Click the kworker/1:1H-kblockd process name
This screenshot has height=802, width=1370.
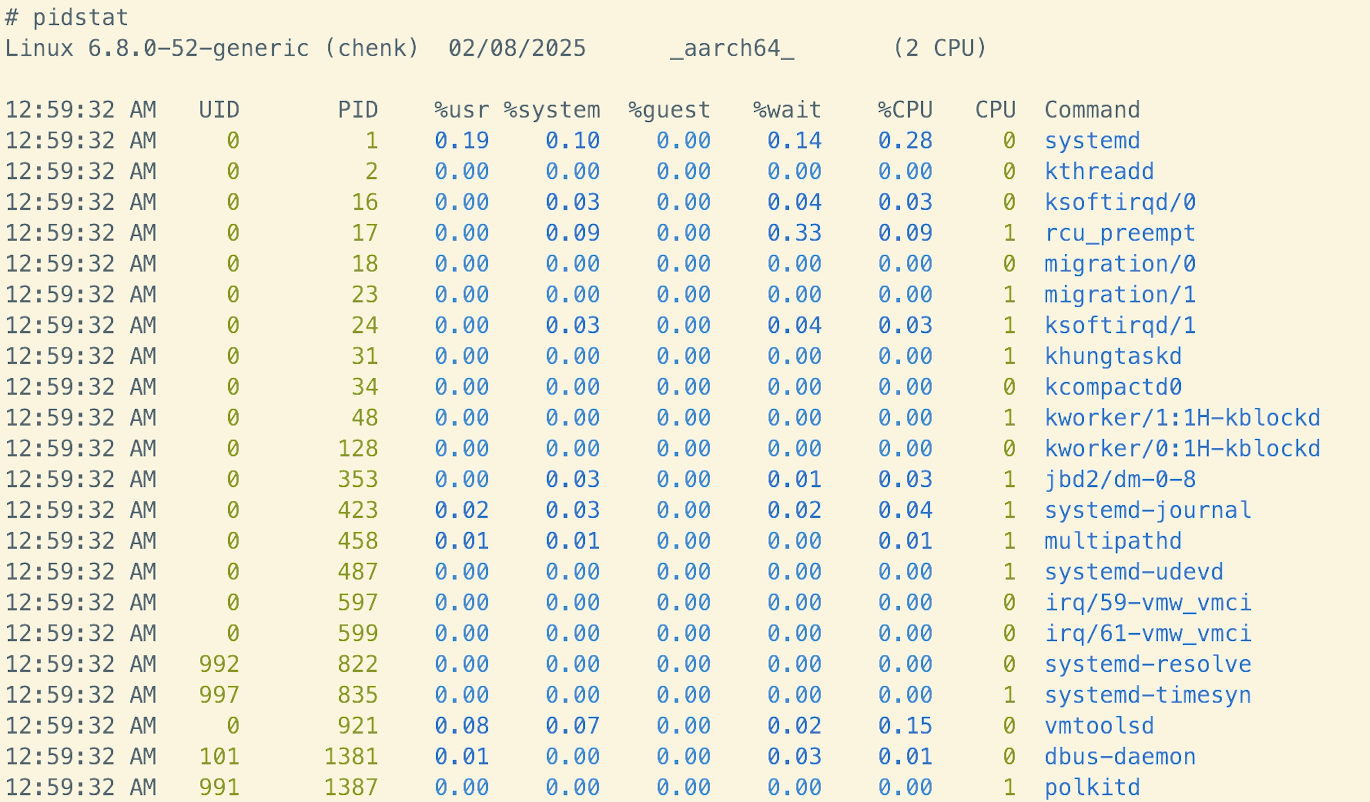point(1182,418)
